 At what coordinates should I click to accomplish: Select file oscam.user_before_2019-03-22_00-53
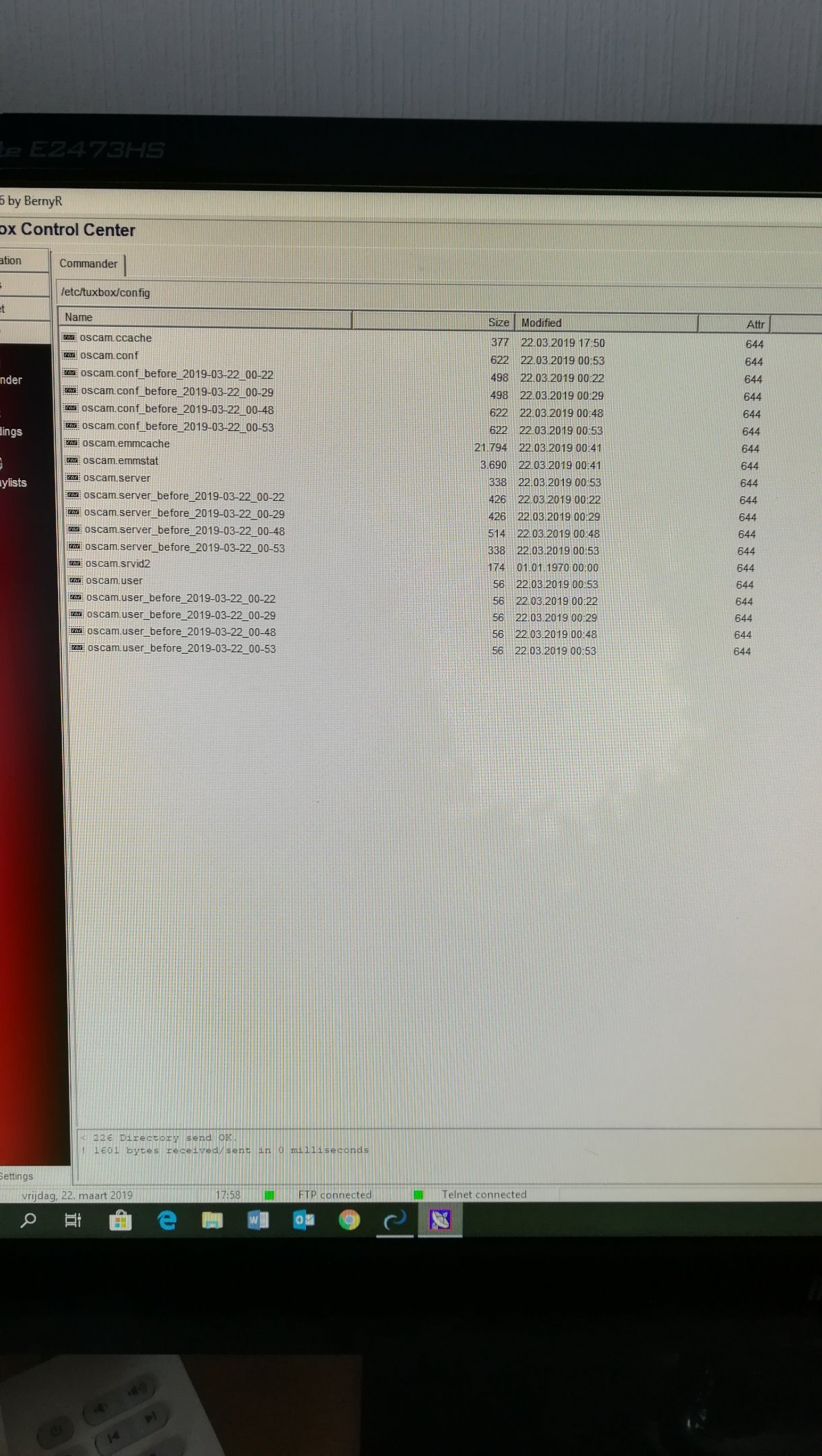coord(182,648)
